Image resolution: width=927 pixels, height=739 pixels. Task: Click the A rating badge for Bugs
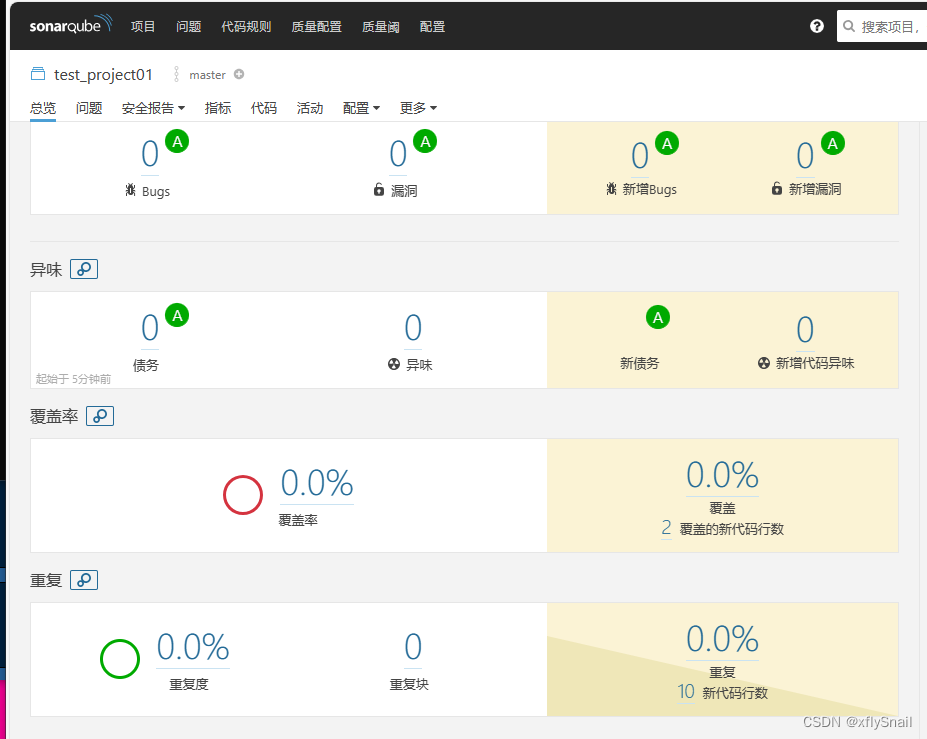tap(177, 141)
